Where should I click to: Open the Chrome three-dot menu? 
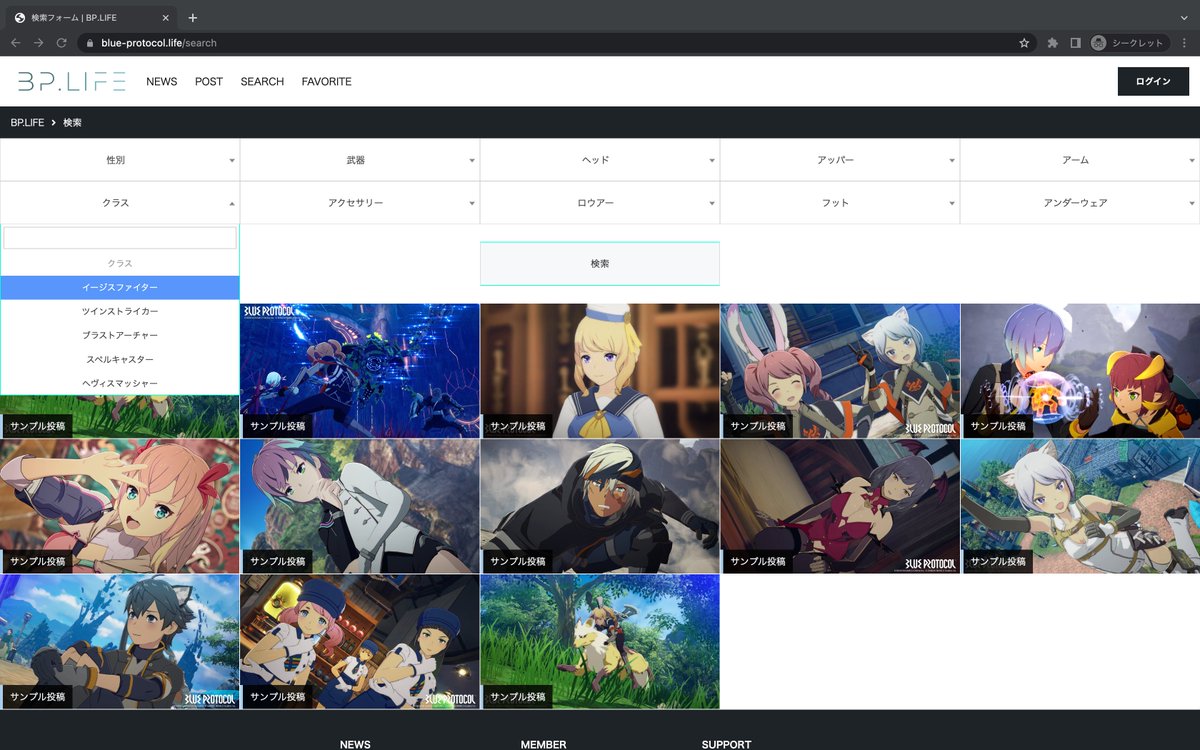click(1184, 43)
